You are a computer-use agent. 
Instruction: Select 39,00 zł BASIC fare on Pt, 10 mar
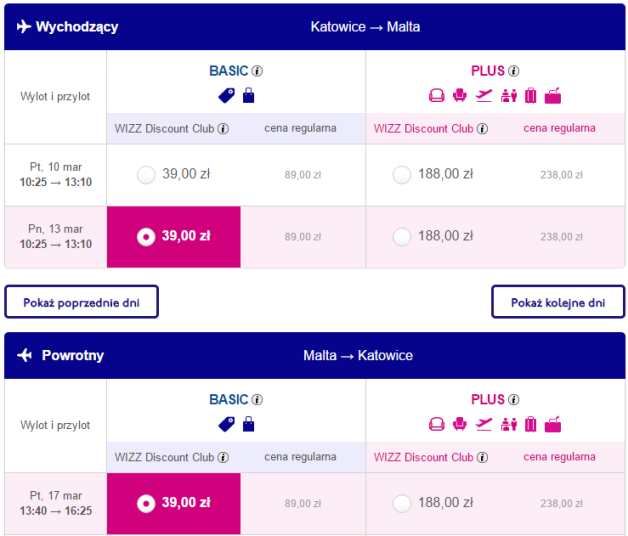coord(146,175)
